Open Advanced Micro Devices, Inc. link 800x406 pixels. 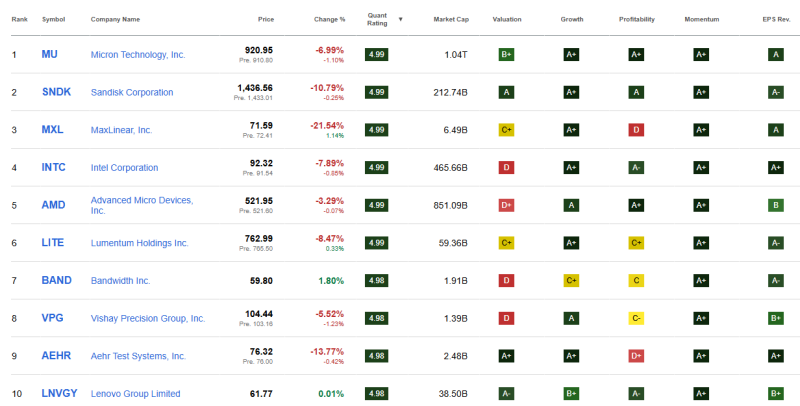tap(142, 205)
